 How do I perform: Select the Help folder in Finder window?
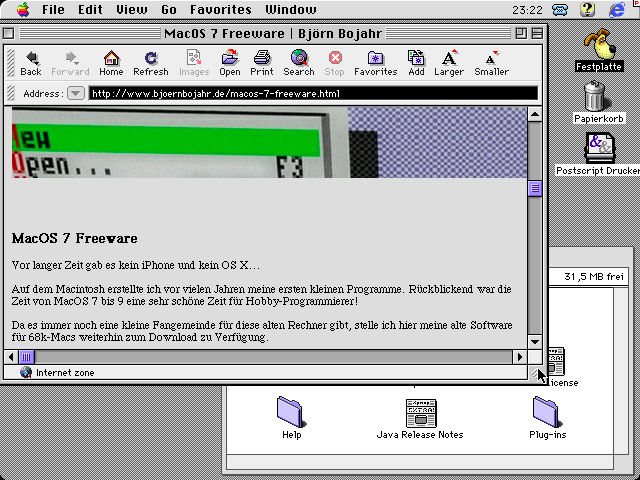(291, 417)
